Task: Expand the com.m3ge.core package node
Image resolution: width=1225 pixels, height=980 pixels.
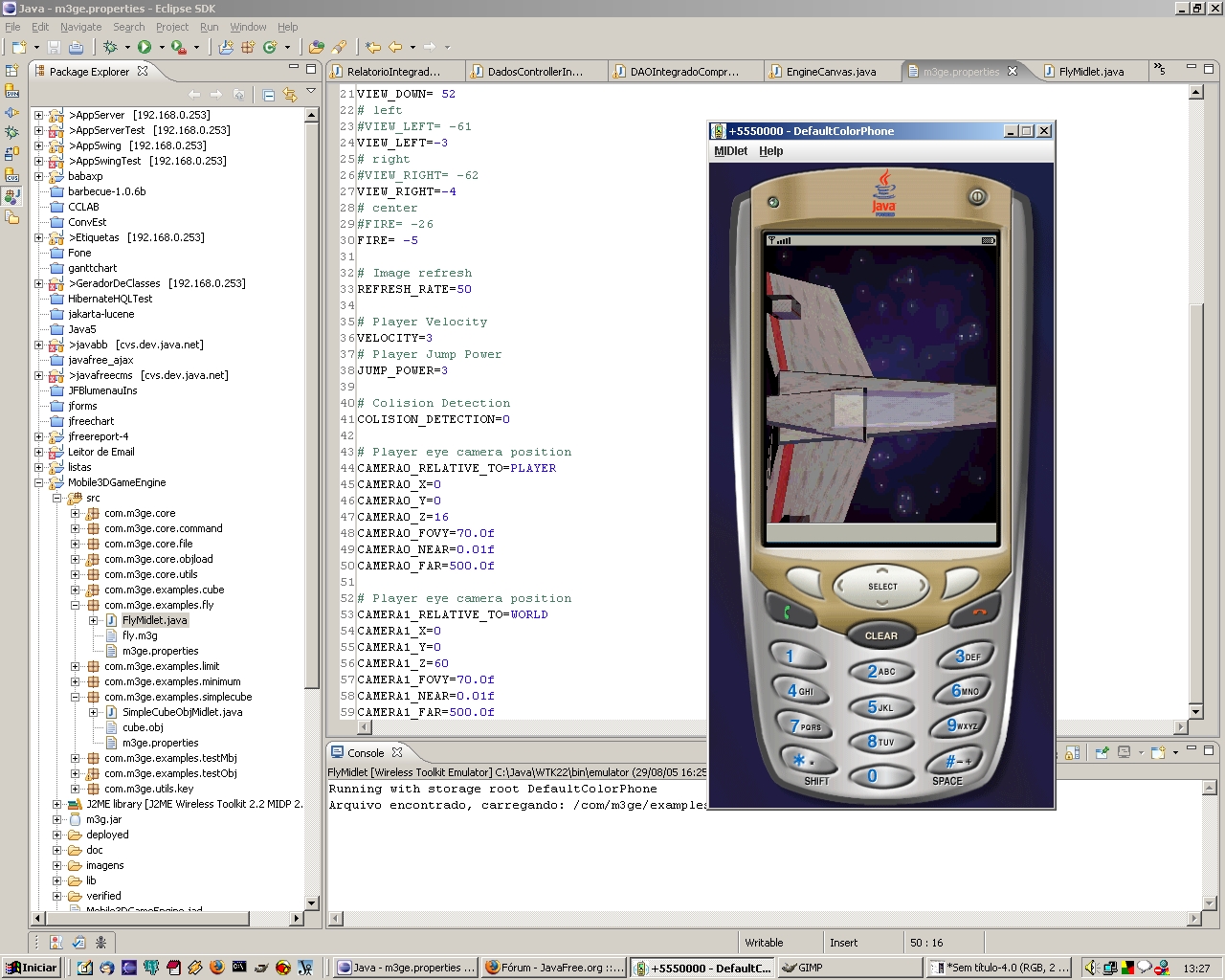Action: [75, 513]
